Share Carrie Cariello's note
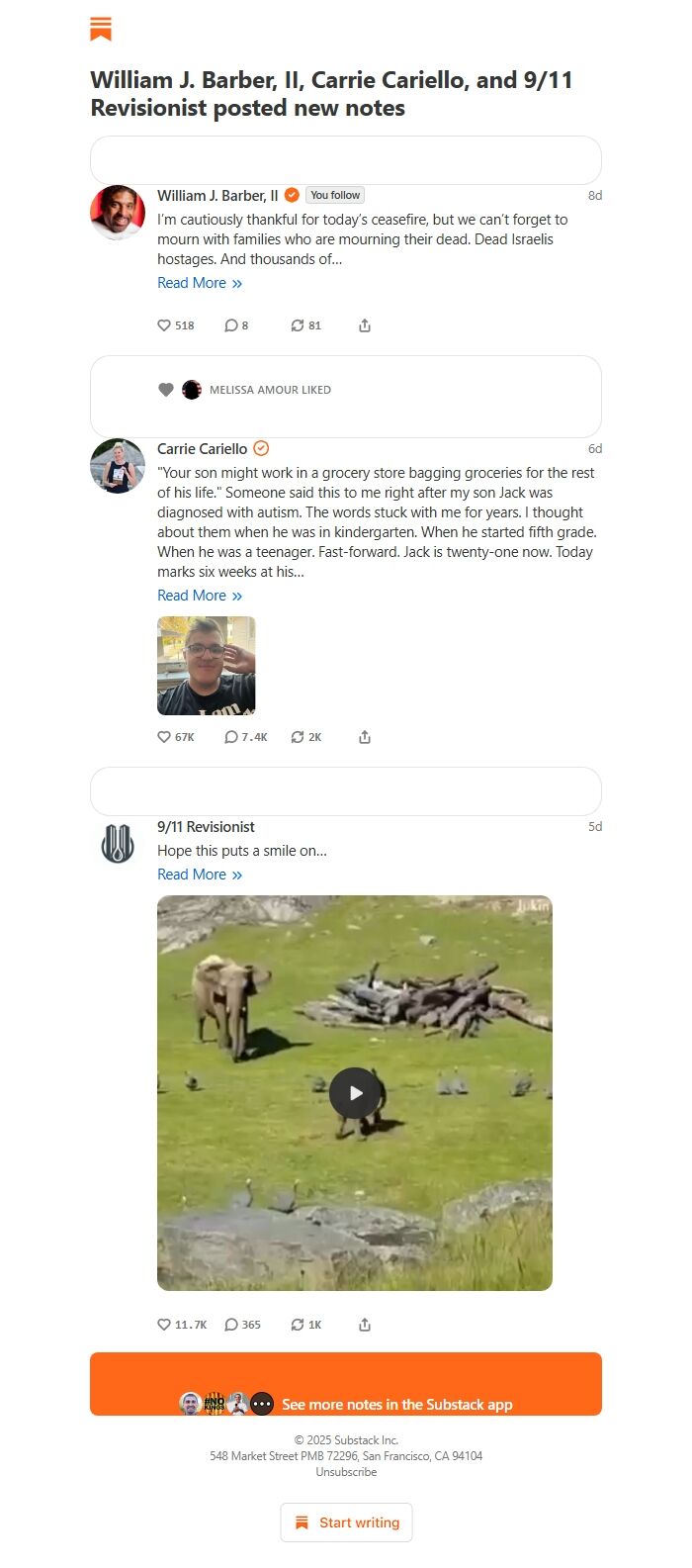The height and width of the screenshot is (1568, 692). tap(365, 737)
